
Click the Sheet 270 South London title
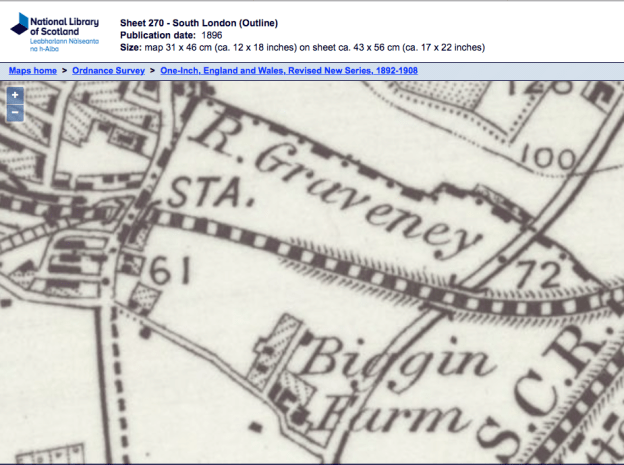(199, 21)
